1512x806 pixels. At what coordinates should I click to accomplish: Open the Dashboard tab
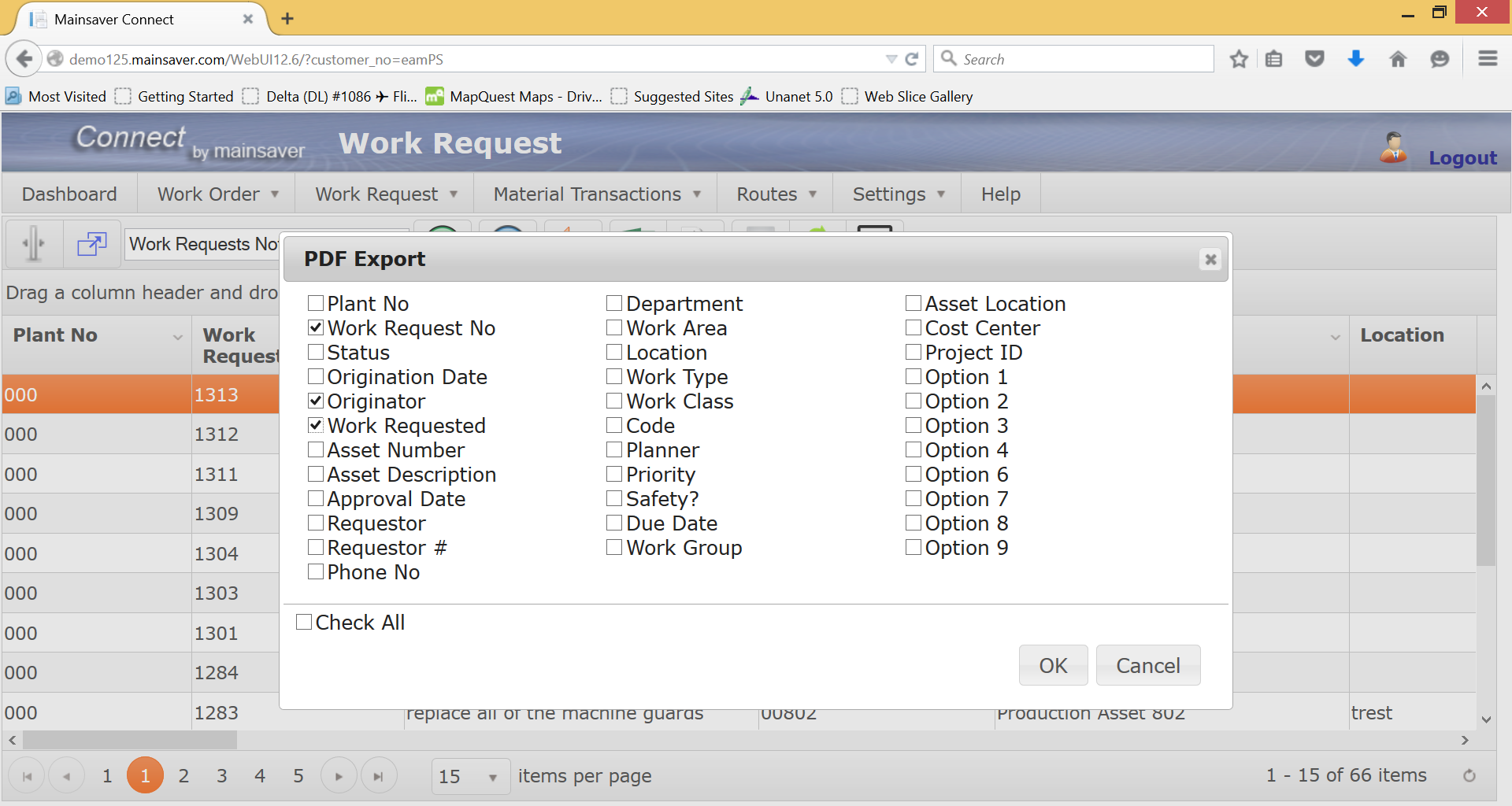(69, 194)
